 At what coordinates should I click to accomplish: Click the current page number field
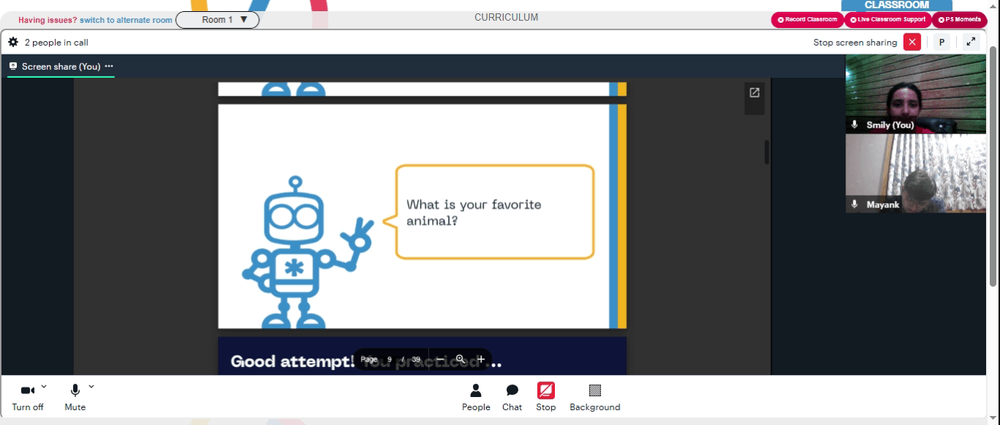pyautogui.click(x=390, y=359)
